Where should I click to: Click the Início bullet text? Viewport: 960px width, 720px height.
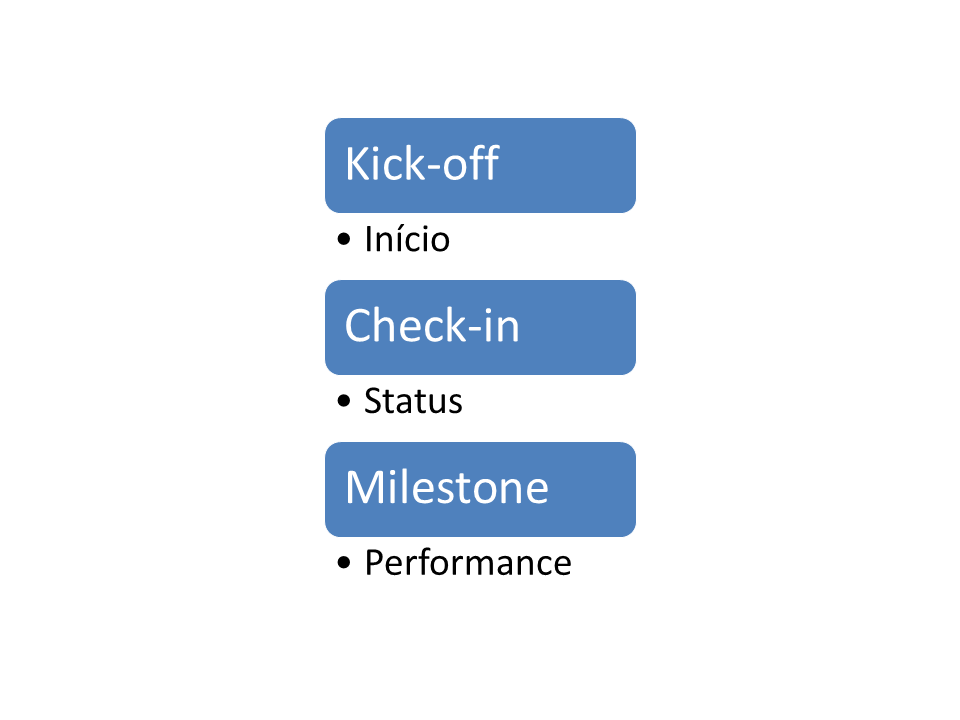pyautogui.click(x=407, y=240)
